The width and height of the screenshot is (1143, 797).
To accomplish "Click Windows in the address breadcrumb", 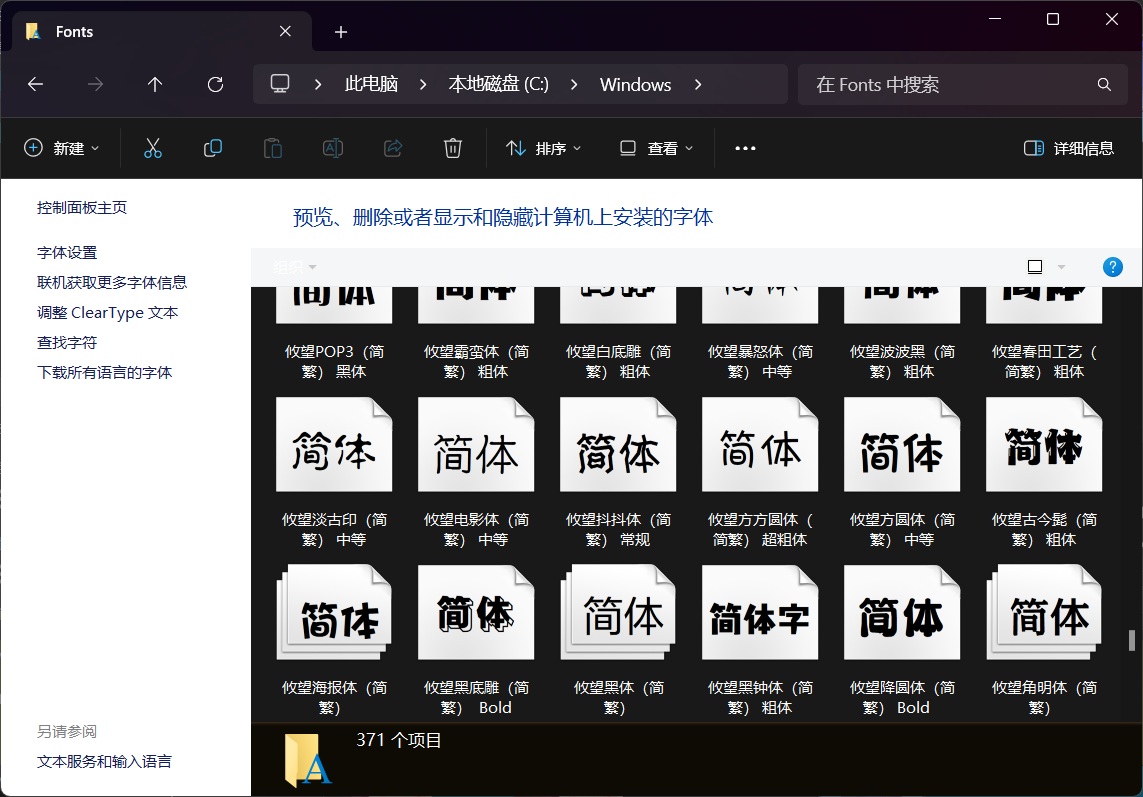I will [635, 85].
